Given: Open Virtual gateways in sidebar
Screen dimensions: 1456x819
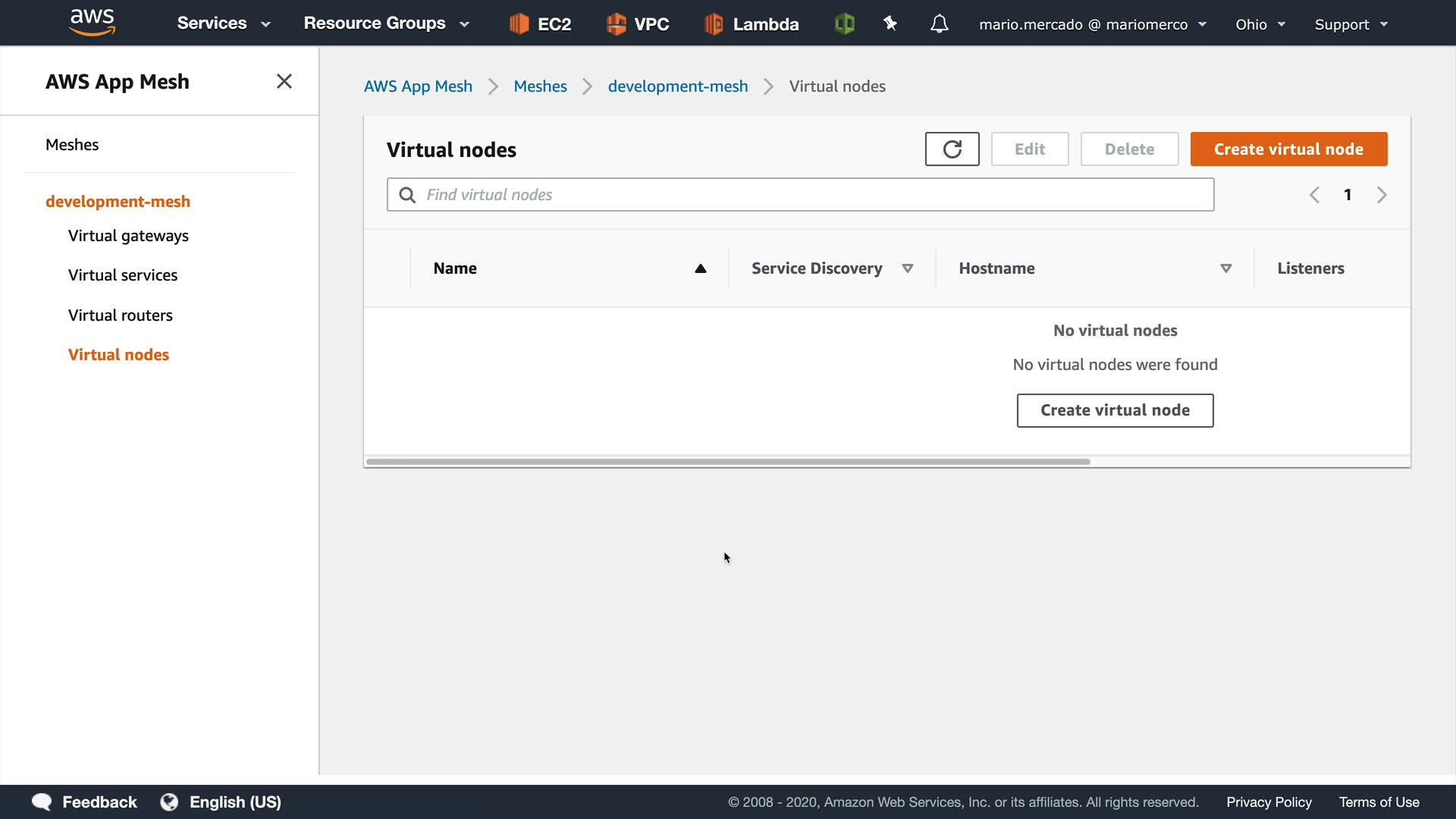Looking at the screenshot, I should pos(128,236).
